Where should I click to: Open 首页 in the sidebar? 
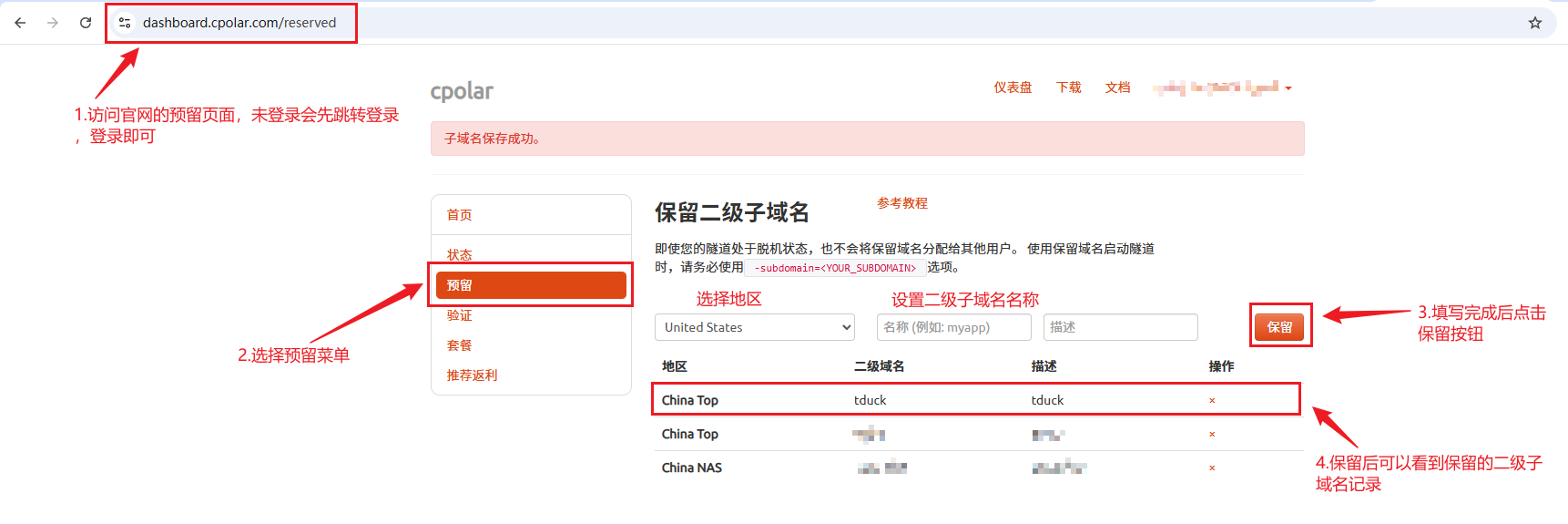(460, 215)
